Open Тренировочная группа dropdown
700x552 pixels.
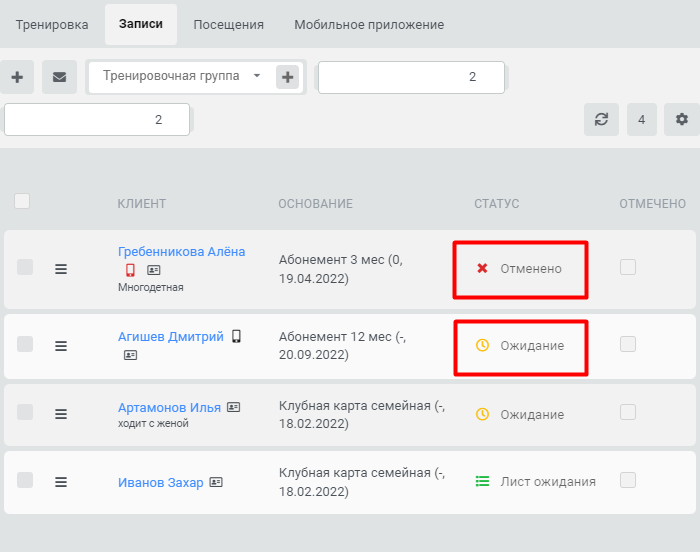(182, 76)
